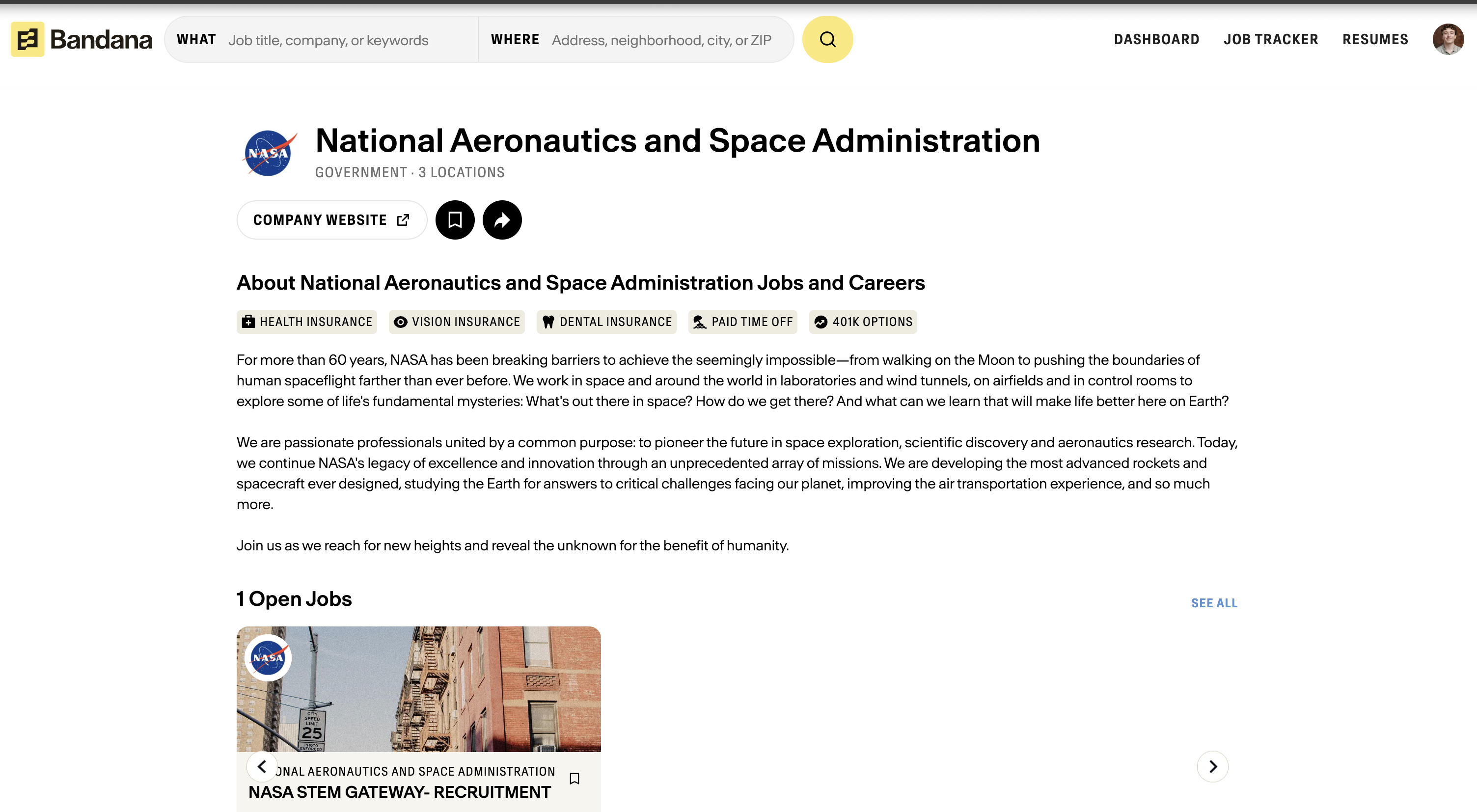Share the NASA company profile
Image resolution: width=1477 pixels, height=812 pixels.
502,219
